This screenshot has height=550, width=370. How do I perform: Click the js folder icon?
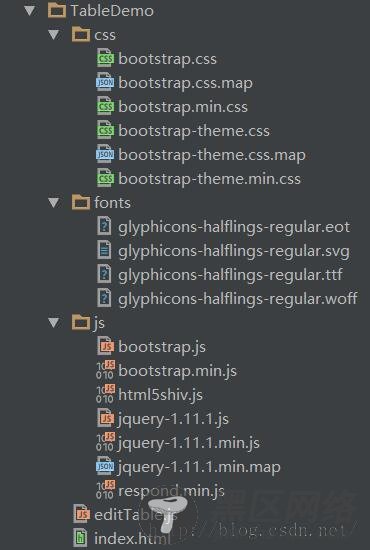click(x=81, y=322)
